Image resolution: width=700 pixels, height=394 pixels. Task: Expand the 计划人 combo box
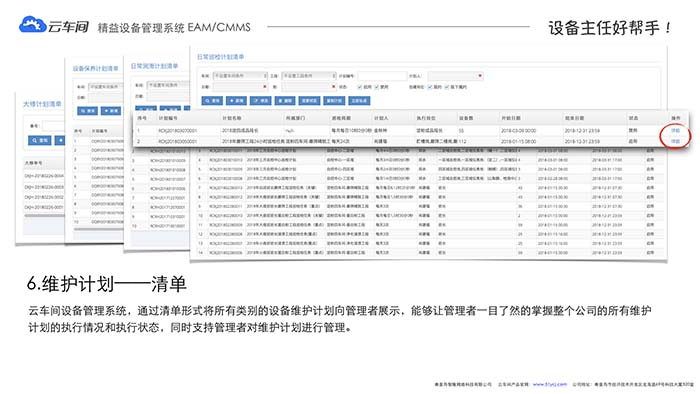tap(456, 76)
